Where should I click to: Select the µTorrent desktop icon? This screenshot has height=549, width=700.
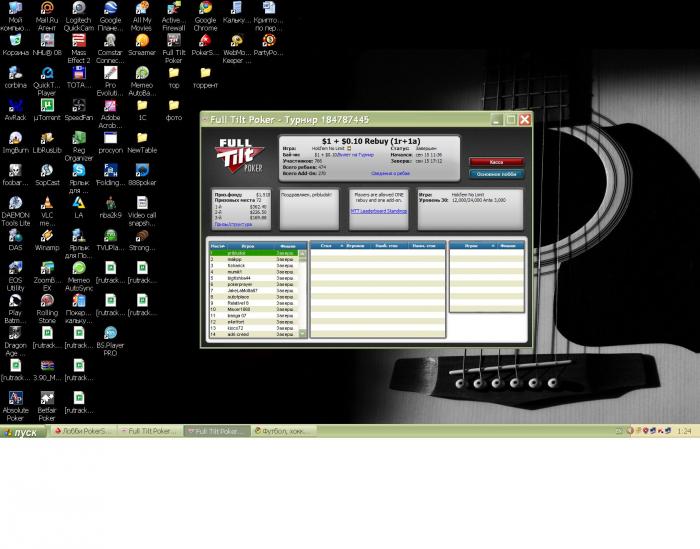(x=46, y=110)
